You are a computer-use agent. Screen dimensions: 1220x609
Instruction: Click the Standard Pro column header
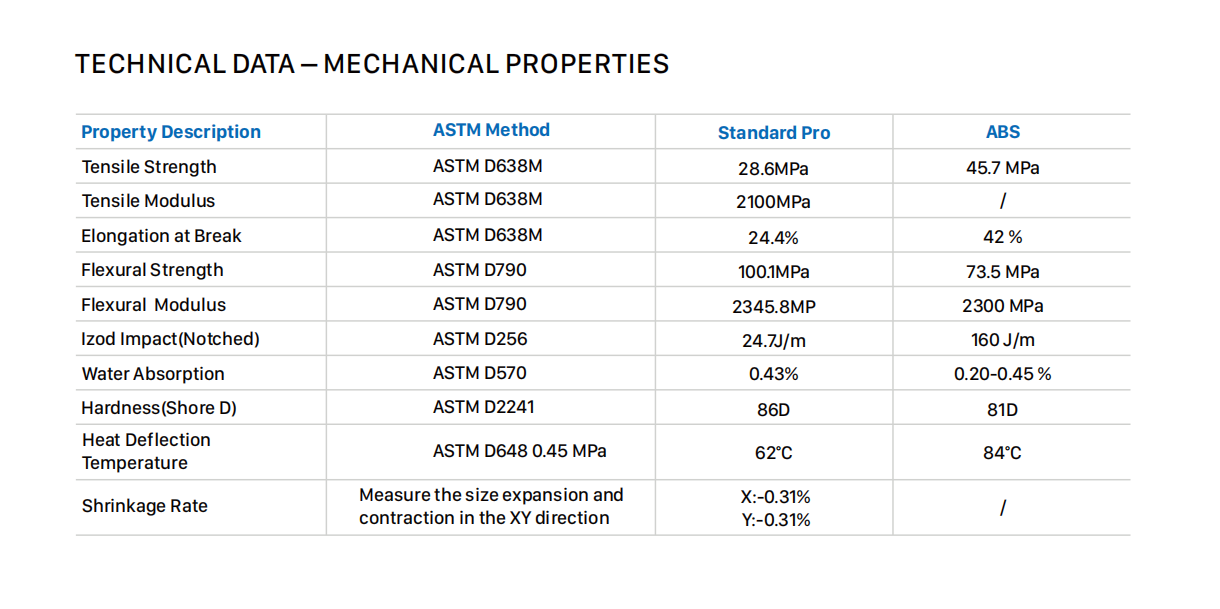coord(774,133)
